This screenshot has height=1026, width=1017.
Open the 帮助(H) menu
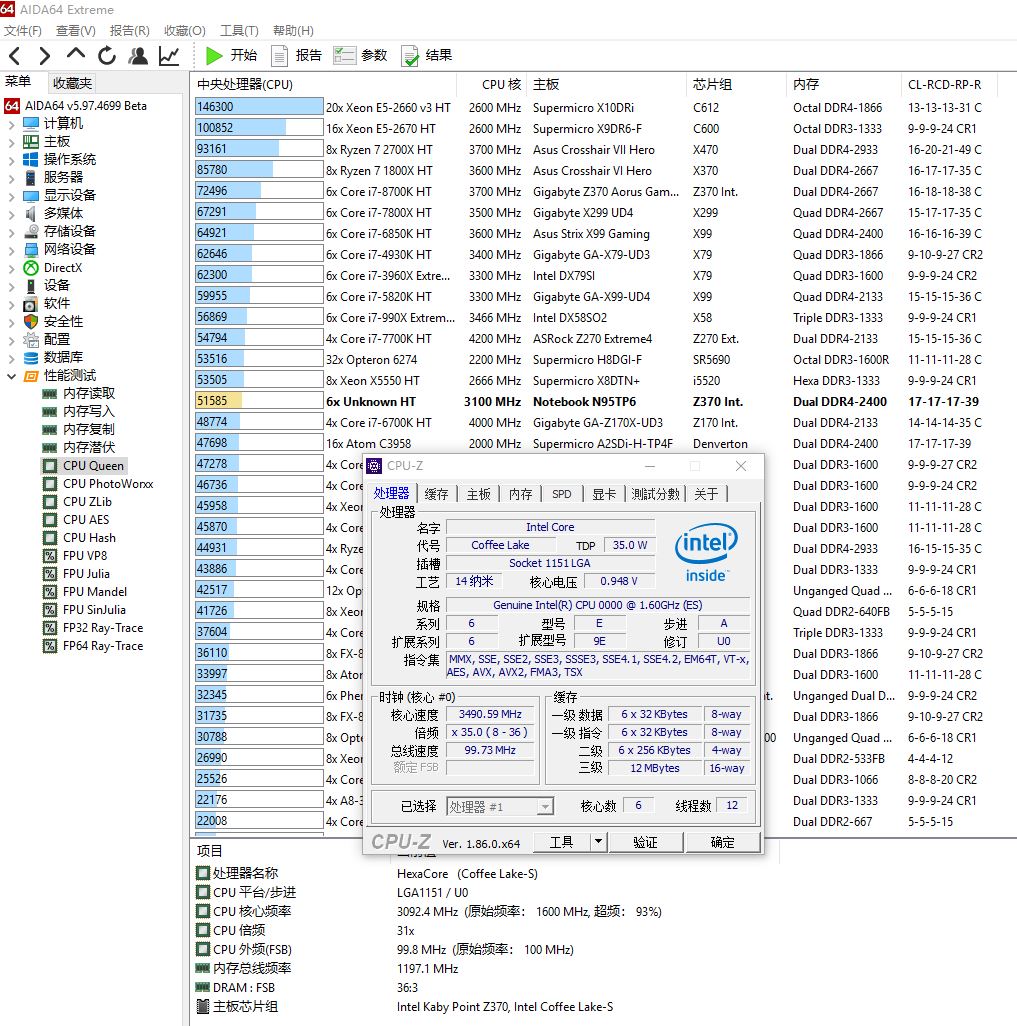pos(293,31)
